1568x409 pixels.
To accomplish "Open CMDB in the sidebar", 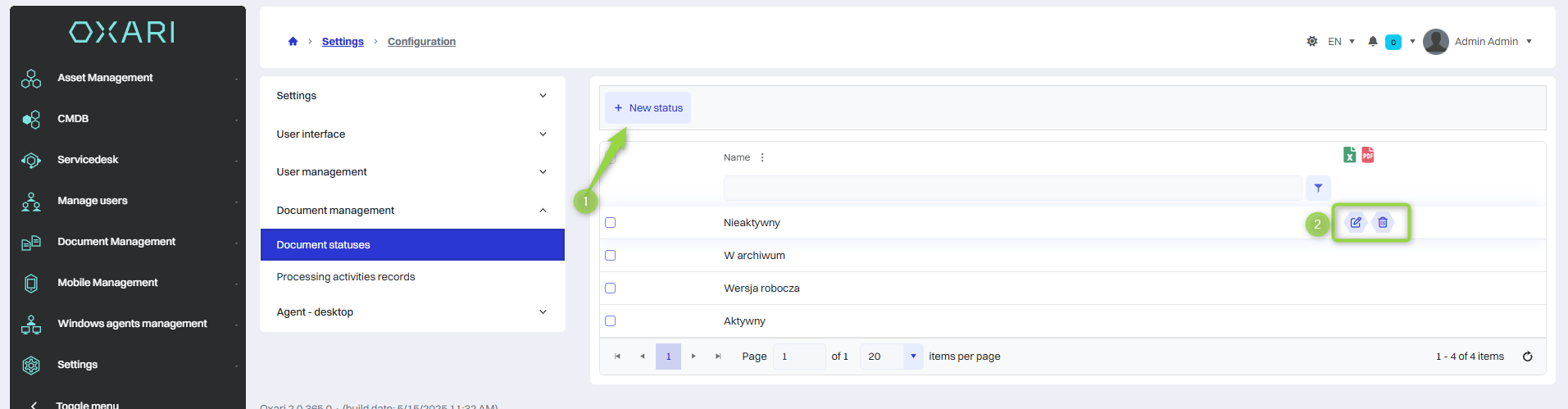I will click(73, 119).
